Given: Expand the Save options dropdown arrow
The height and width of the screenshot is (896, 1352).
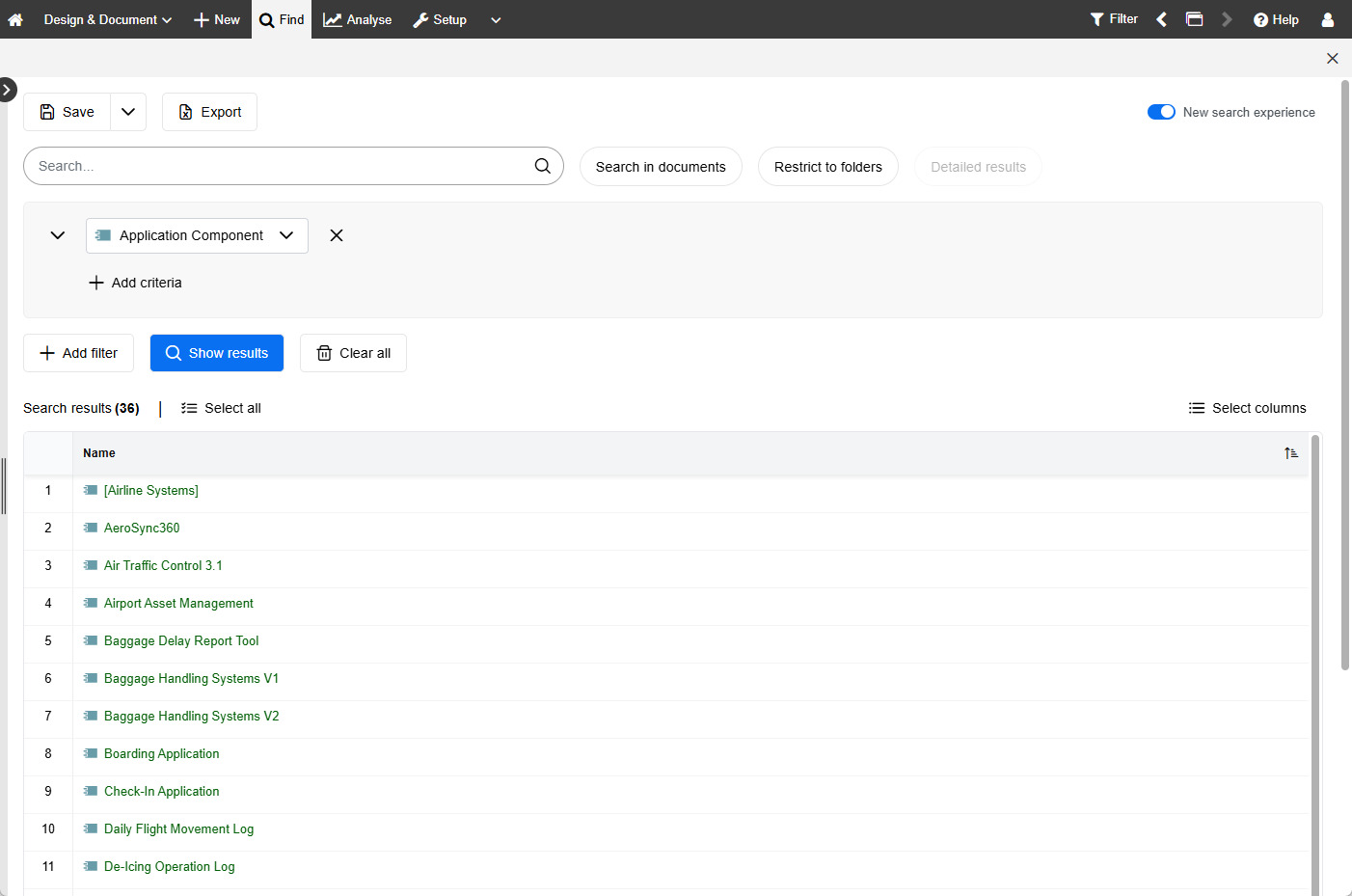Looking at the screenshot, I should click(x=127, y=111).
